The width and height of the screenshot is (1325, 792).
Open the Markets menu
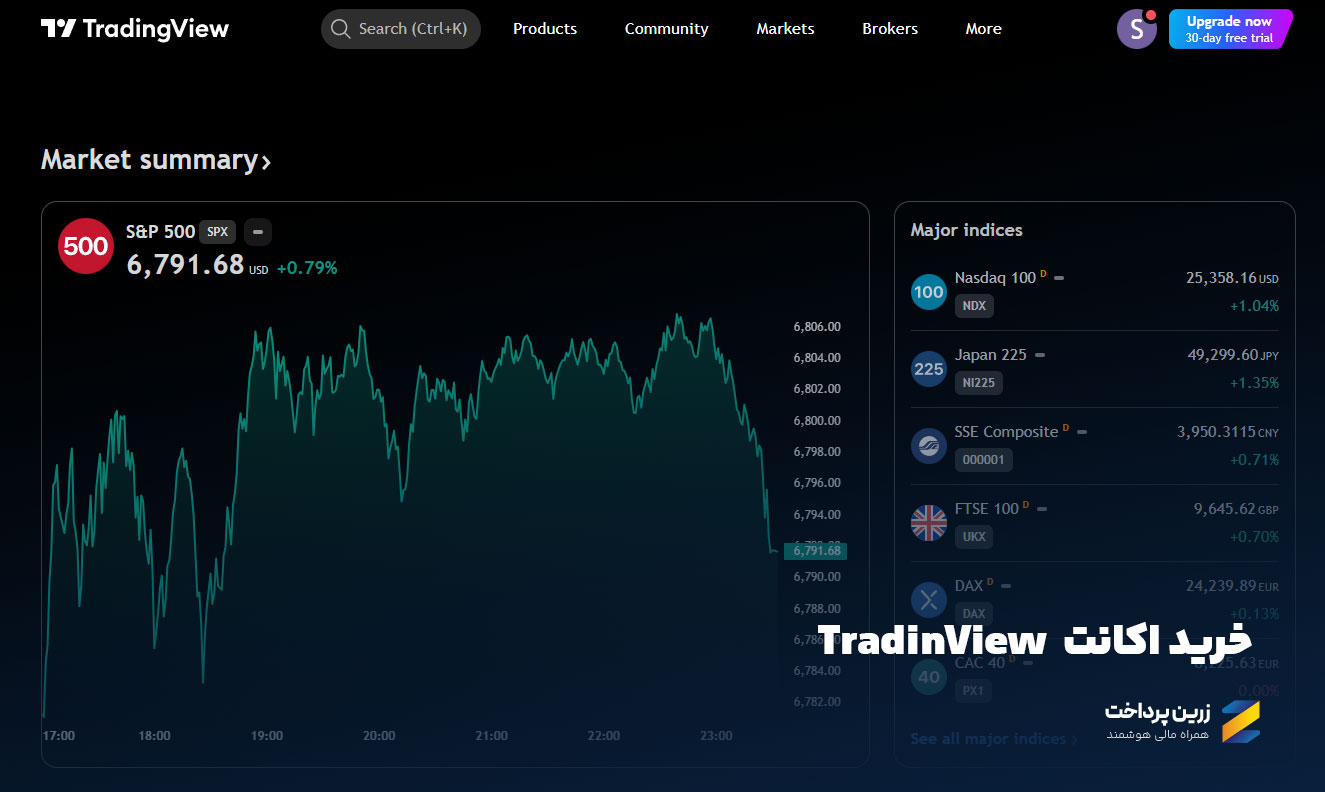point(785,29)
